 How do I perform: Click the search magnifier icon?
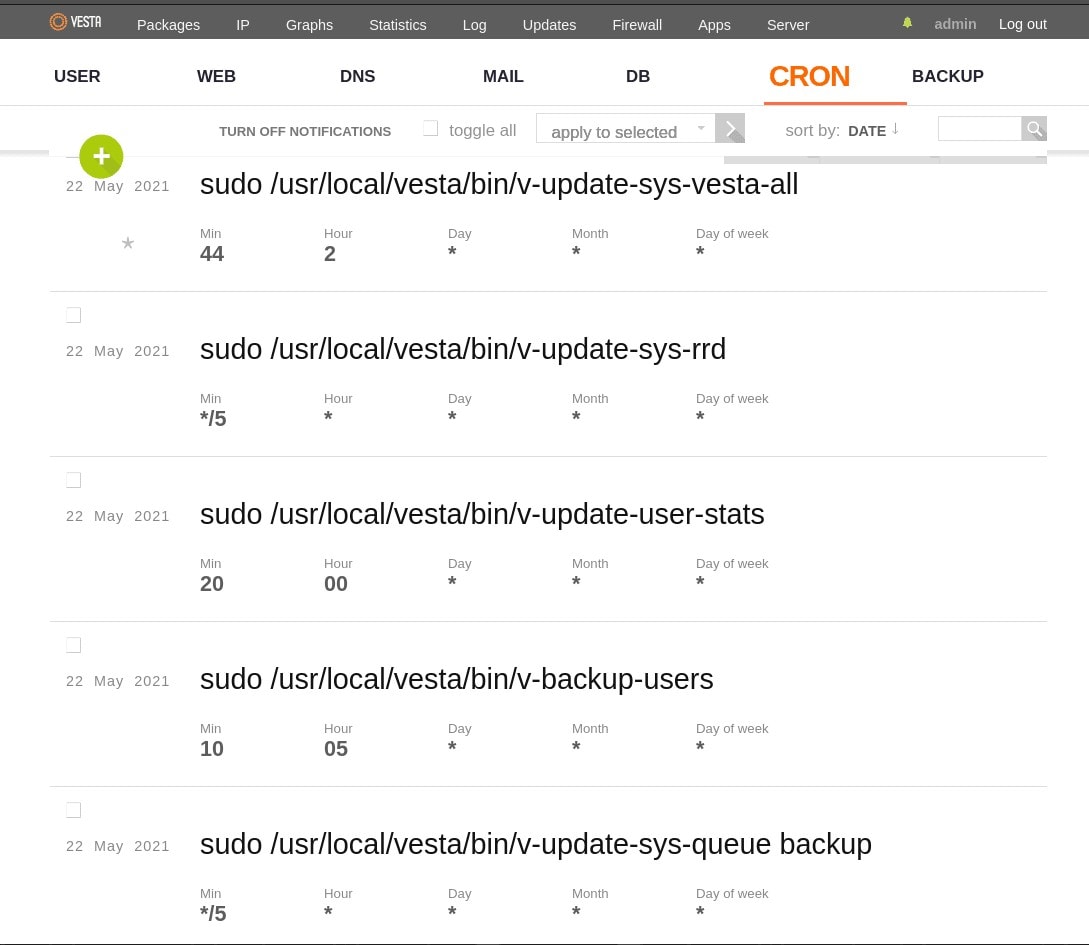tap(1034, 128)
